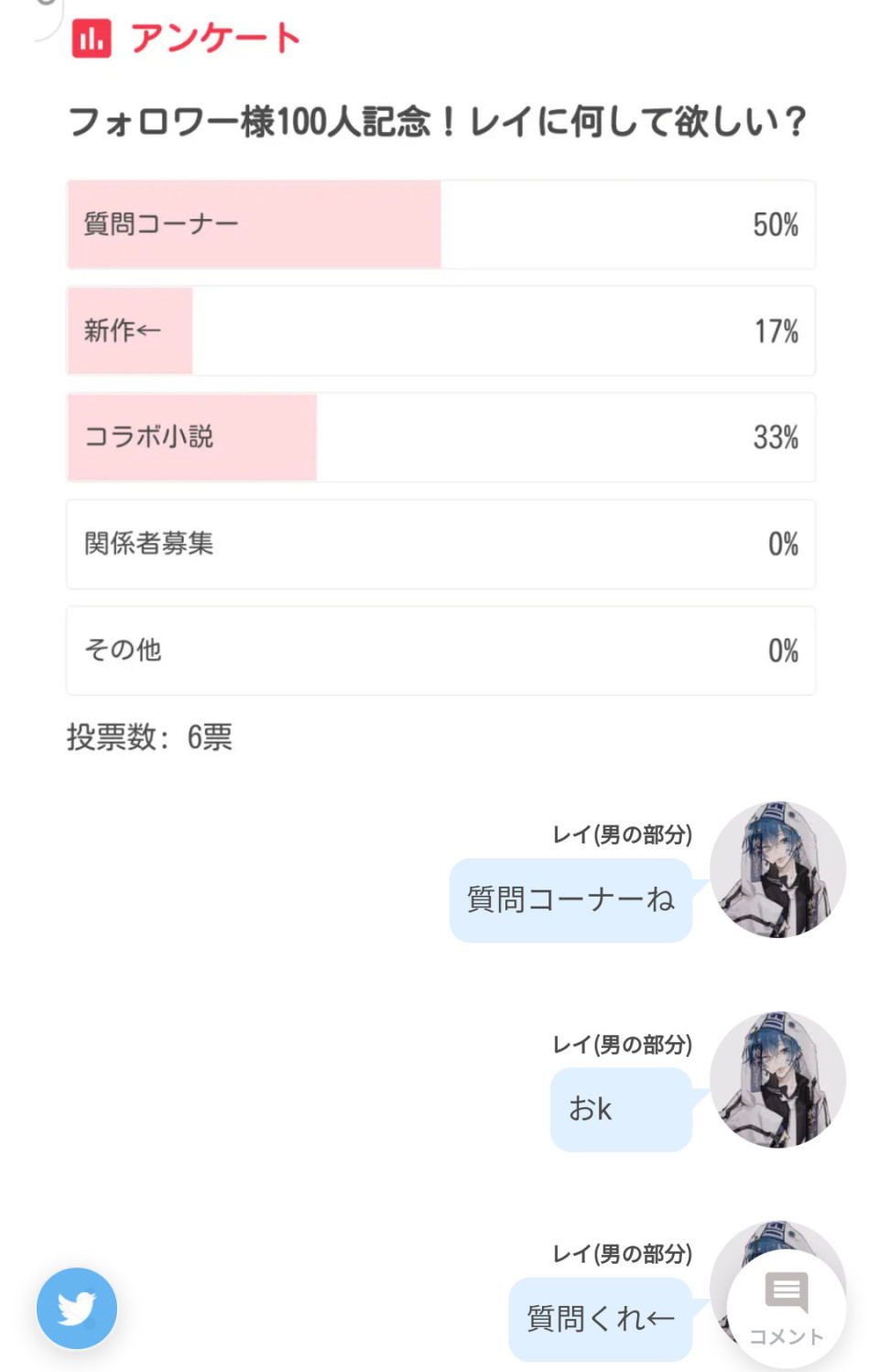This screenshot has height=1372, width=879.
Task: Choose the 関係者募集 poll option
Action: pos(440,544)
